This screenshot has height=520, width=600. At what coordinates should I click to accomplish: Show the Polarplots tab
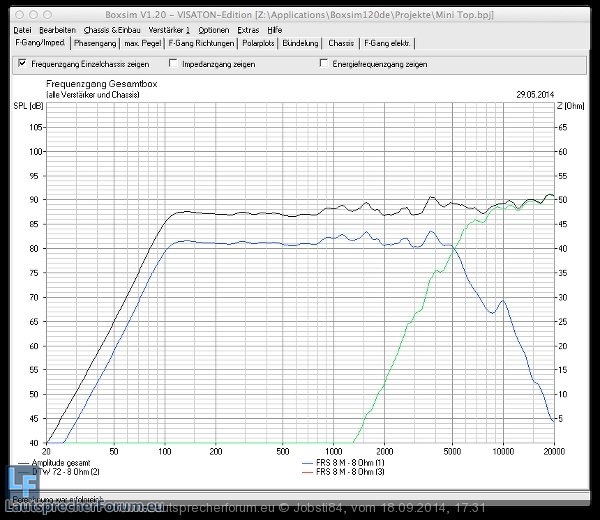259,44
